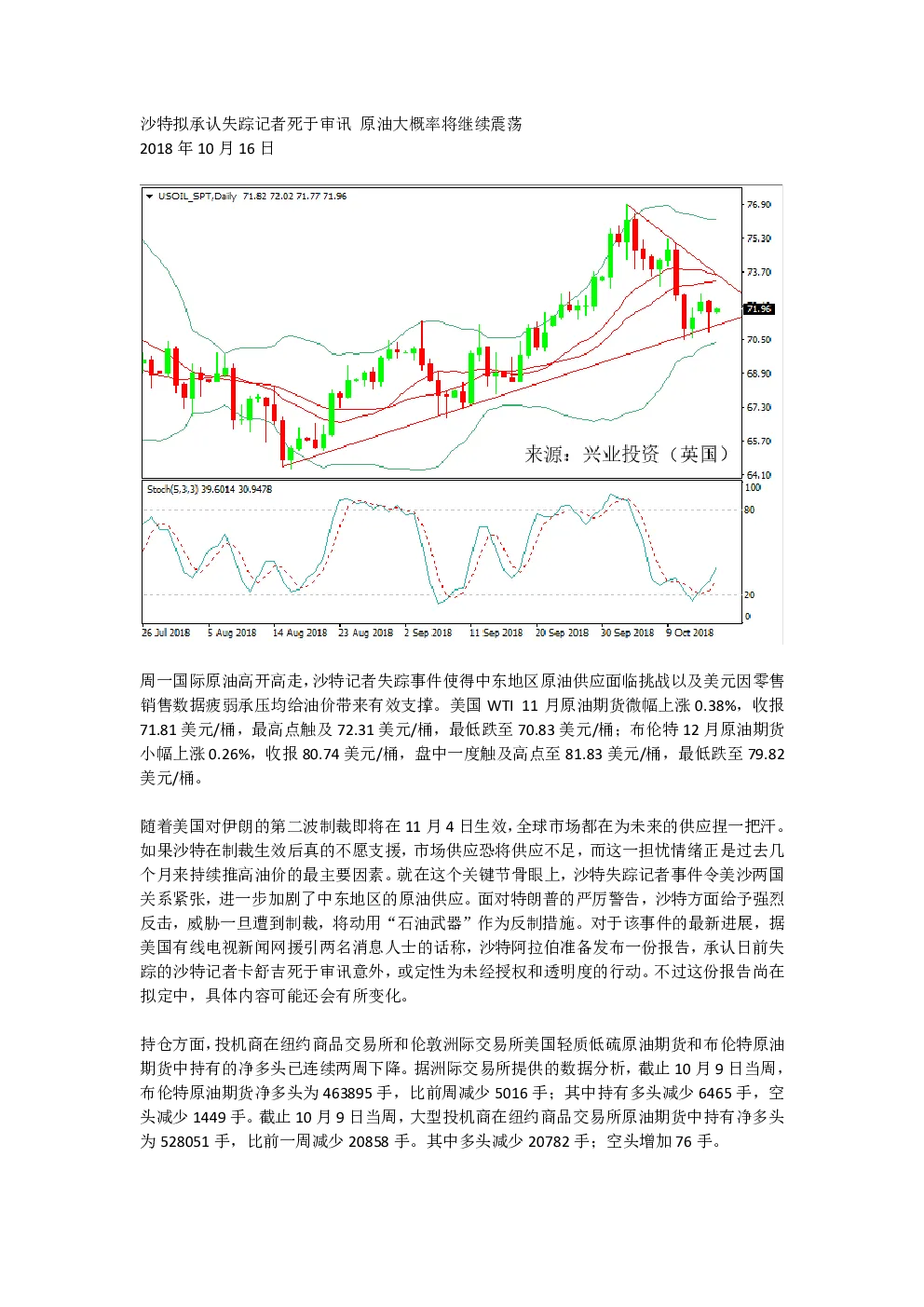Screen dimensions: 924x1307
Task: Click the 76.90 price axis label
Action: 758,205
